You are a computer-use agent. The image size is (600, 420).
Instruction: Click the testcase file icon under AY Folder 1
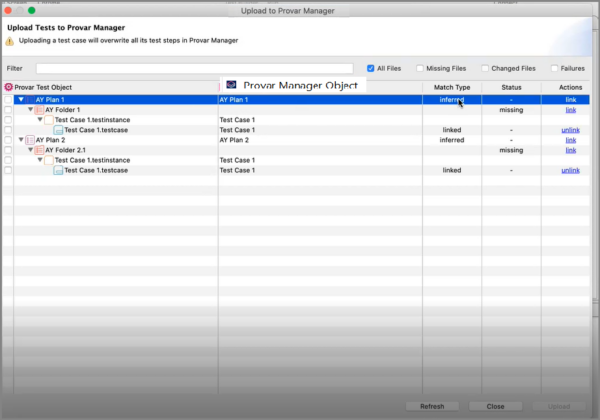pos(58,130)
